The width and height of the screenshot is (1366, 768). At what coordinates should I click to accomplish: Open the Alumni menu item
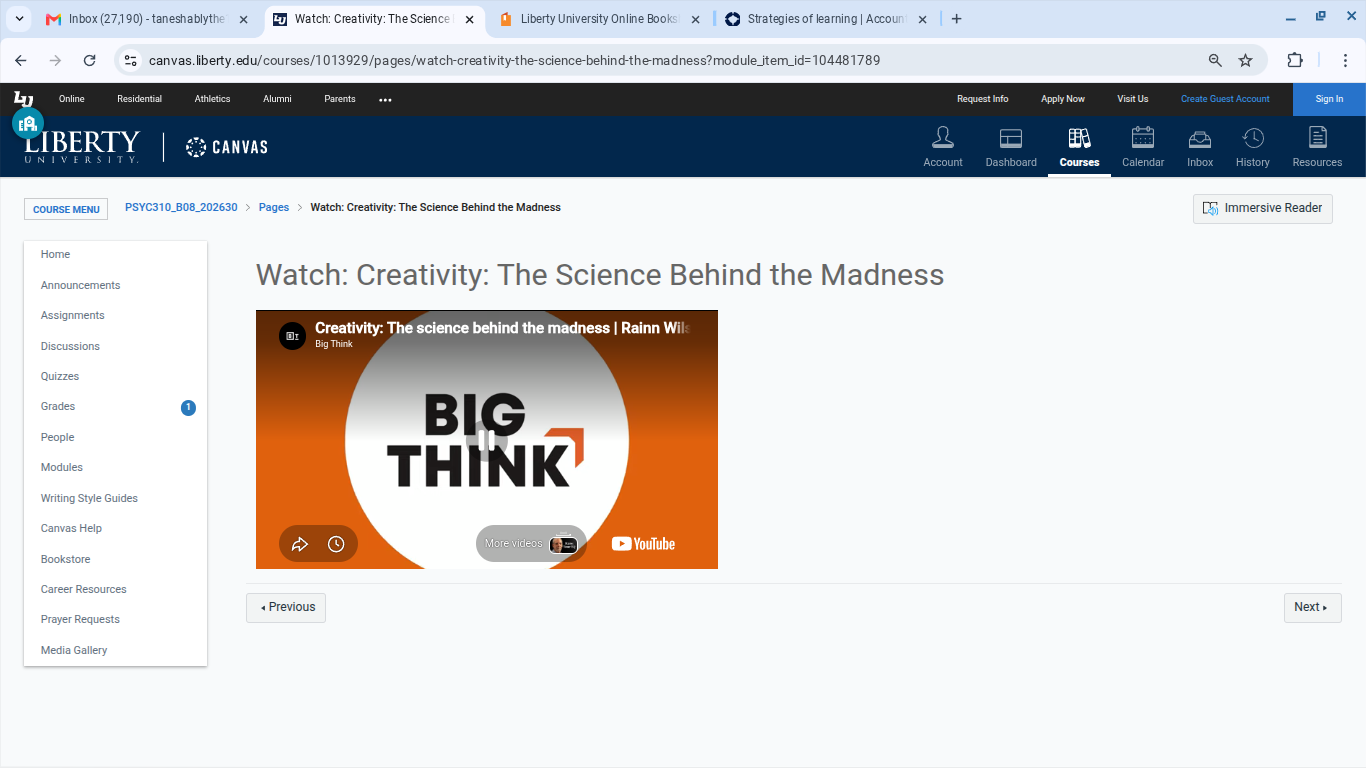[x=277, y=99]
